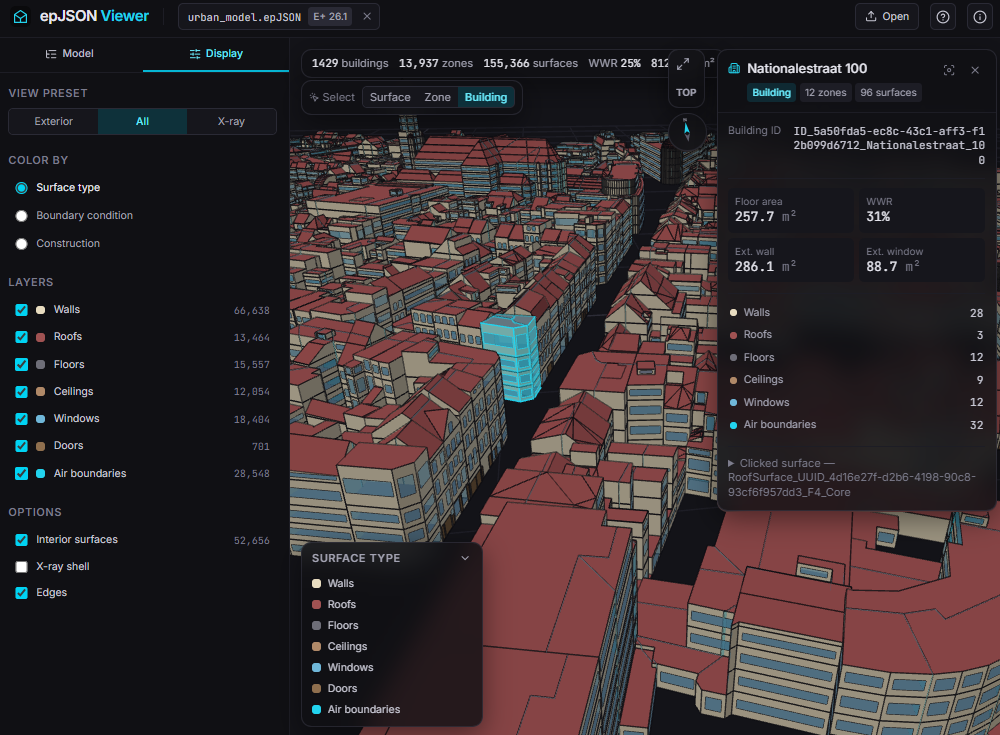Click the Walls 28 row in details
Image resolution: width=1000 pixels, height=735 pixels.
pos(857,313)
